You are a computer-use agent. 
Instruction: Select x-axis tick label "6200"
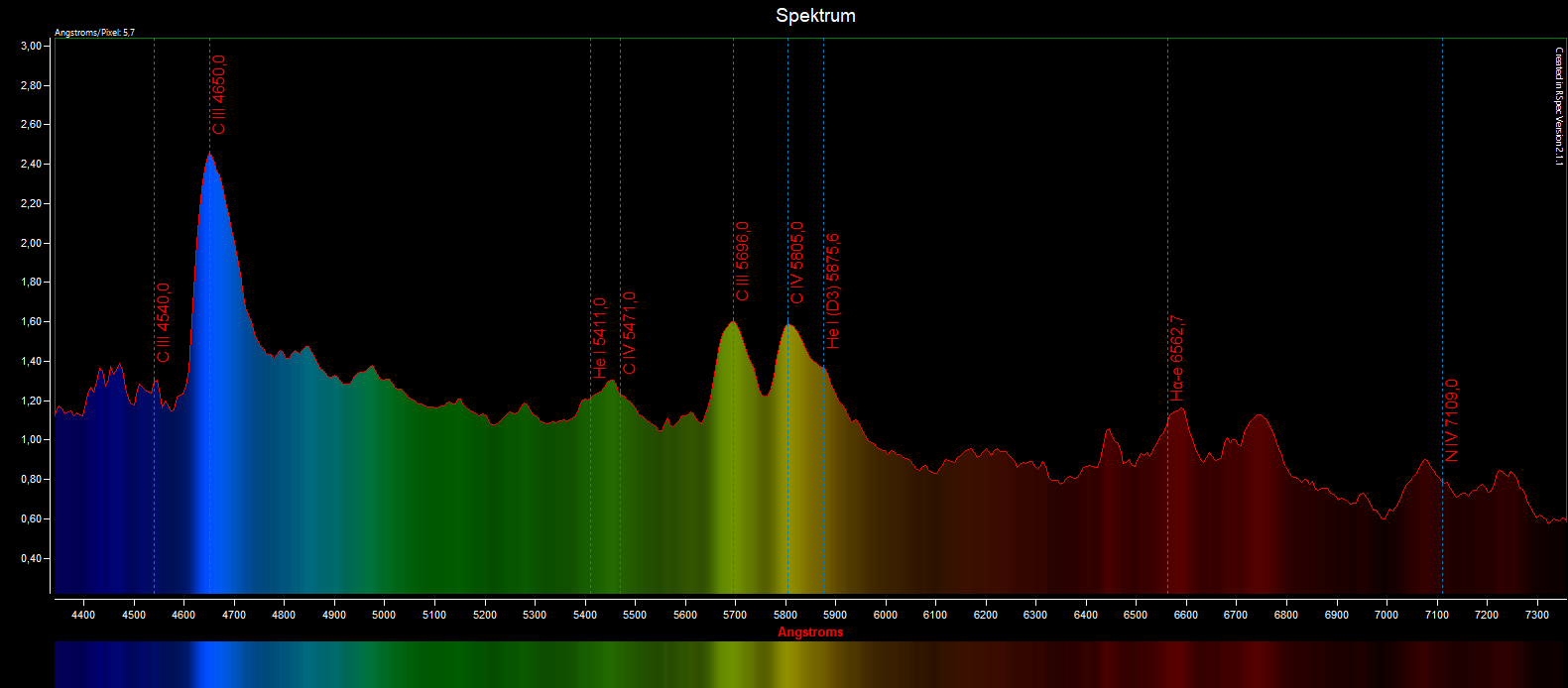[986, 615]
